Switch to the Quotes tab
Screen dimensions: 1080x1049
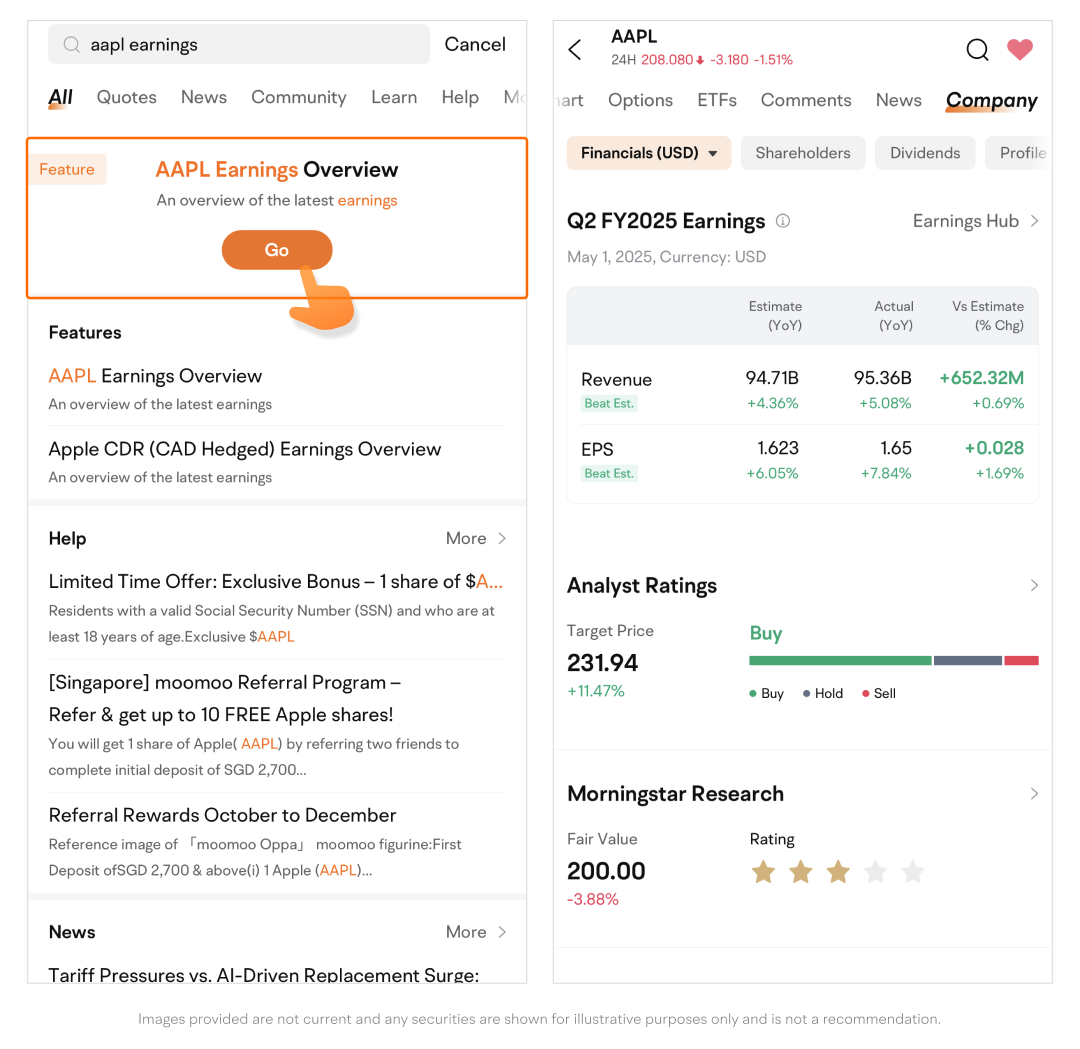(126, 97)
